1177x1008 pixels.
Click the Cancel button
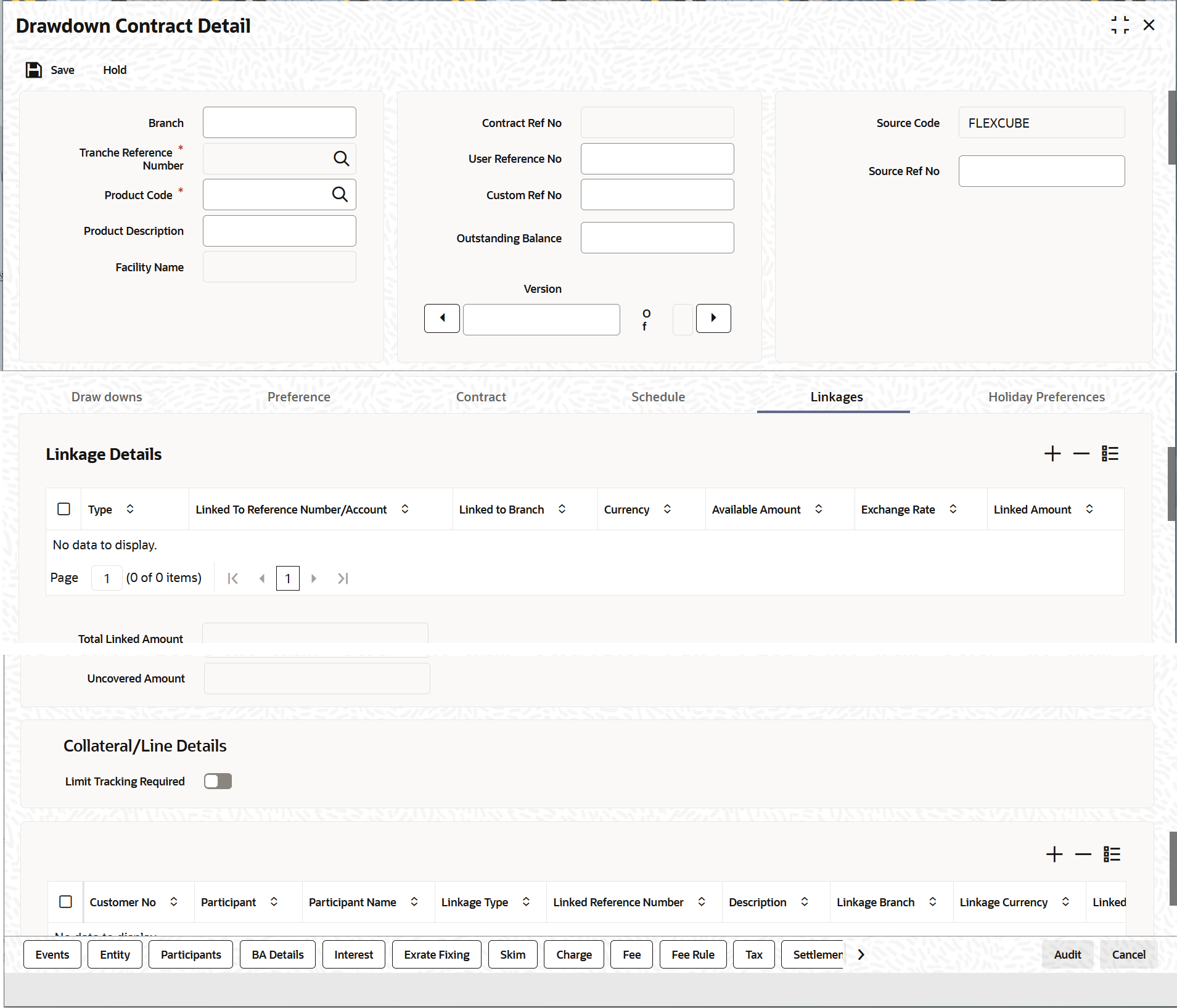(1128, 954)
